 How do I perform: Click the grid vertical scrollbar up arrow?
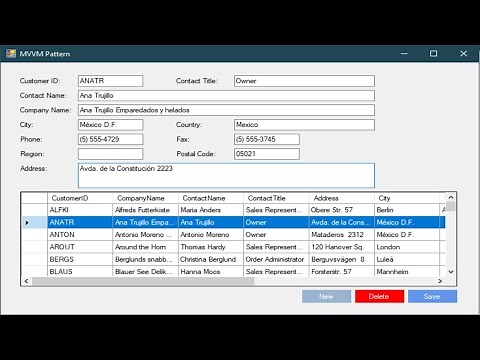pyautogui.click(x=451, y=197)
